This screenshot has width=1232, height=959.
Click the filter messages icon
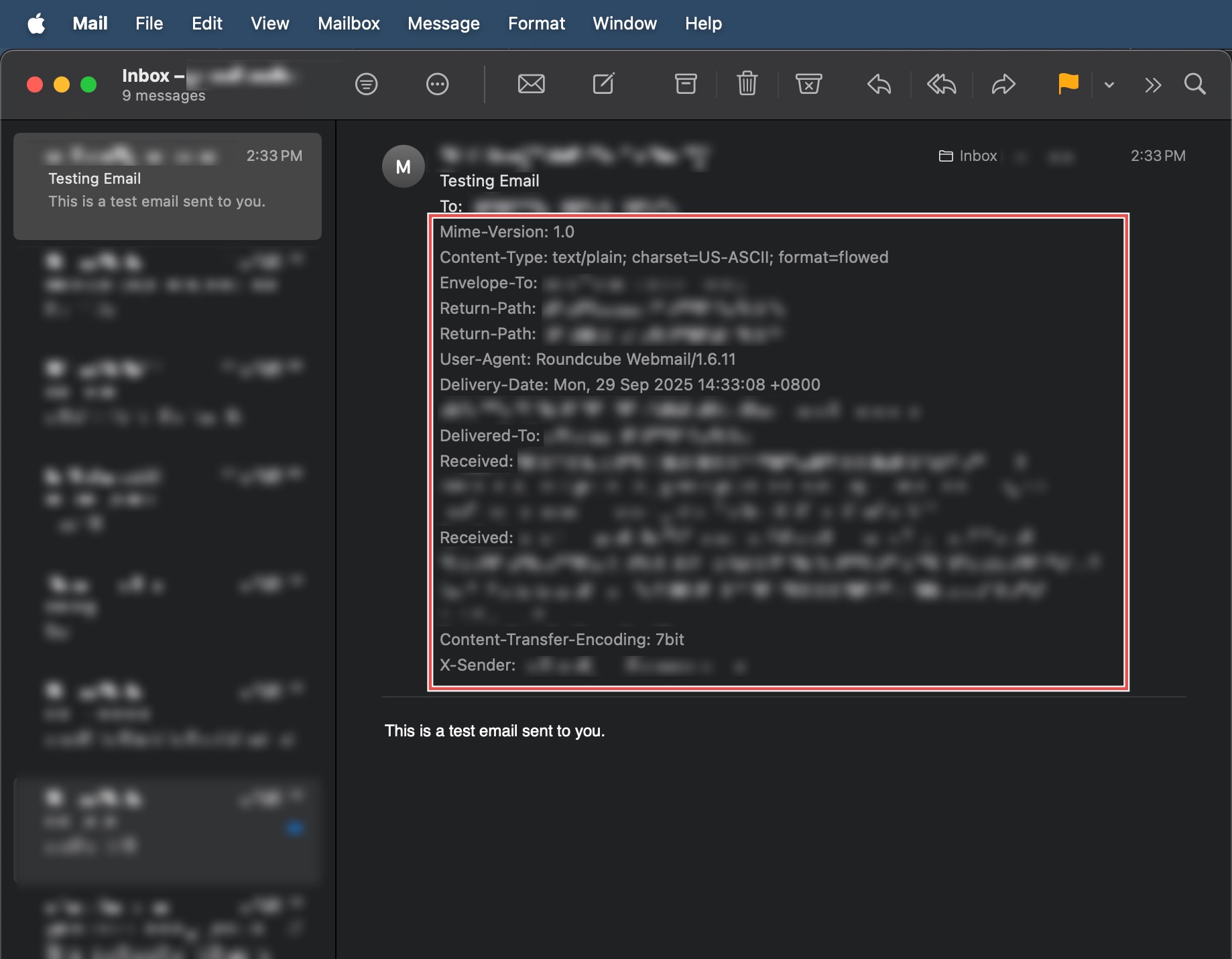[366, 84]
